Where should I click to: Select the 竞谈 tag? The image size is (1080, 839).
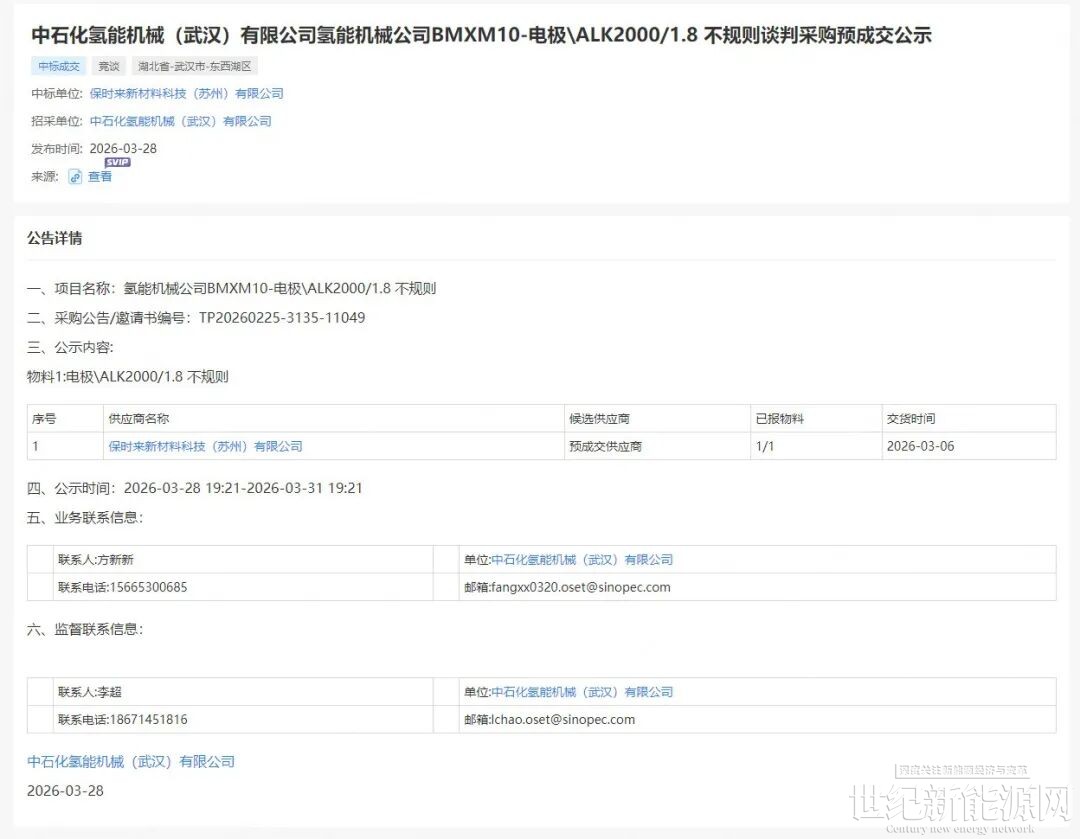(108, 67)
